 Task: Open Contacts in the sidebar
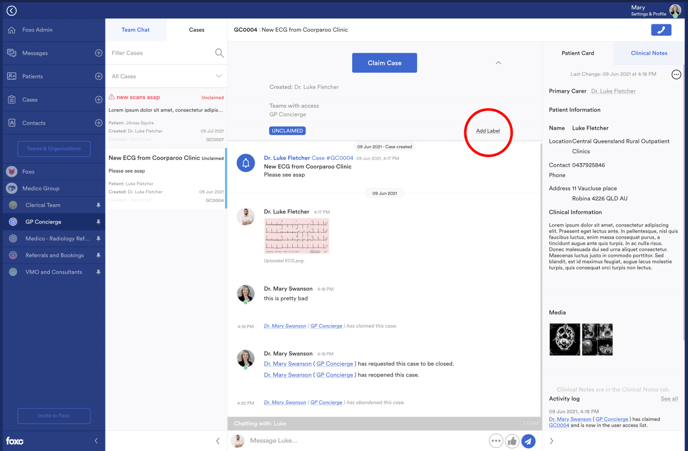pos(34,123)
